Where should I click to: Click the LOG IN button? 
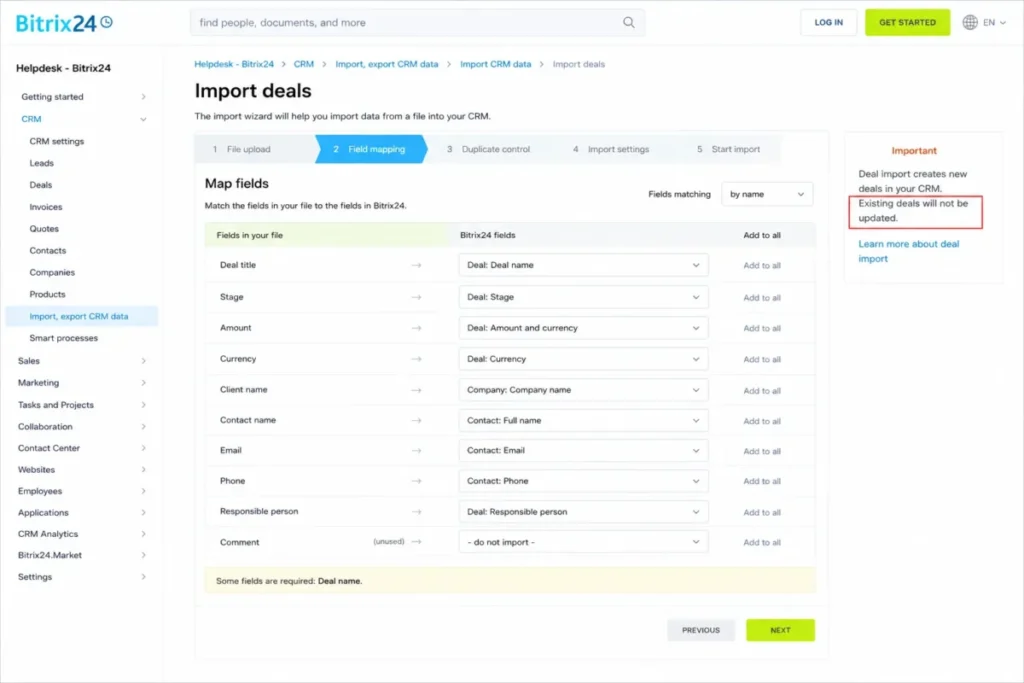pyautogui.click(x=828, y=22)
